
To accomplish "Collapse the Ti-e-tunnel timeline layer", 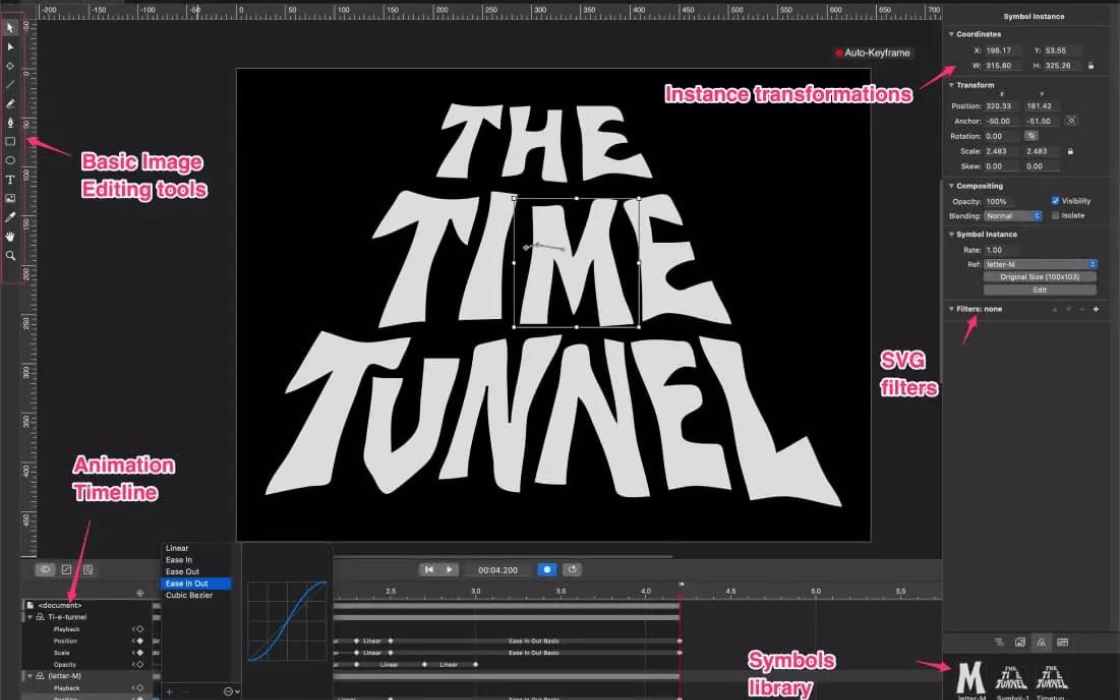I will point(29,617).
